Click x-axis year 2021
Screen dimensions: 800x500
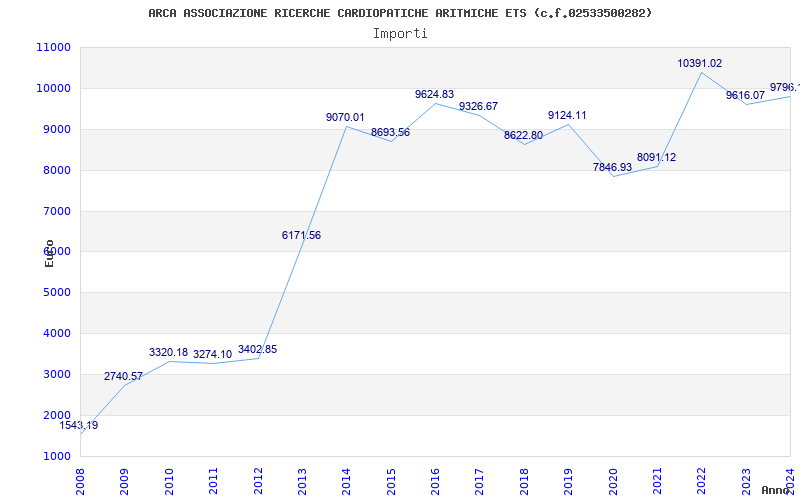click(657, 483)
